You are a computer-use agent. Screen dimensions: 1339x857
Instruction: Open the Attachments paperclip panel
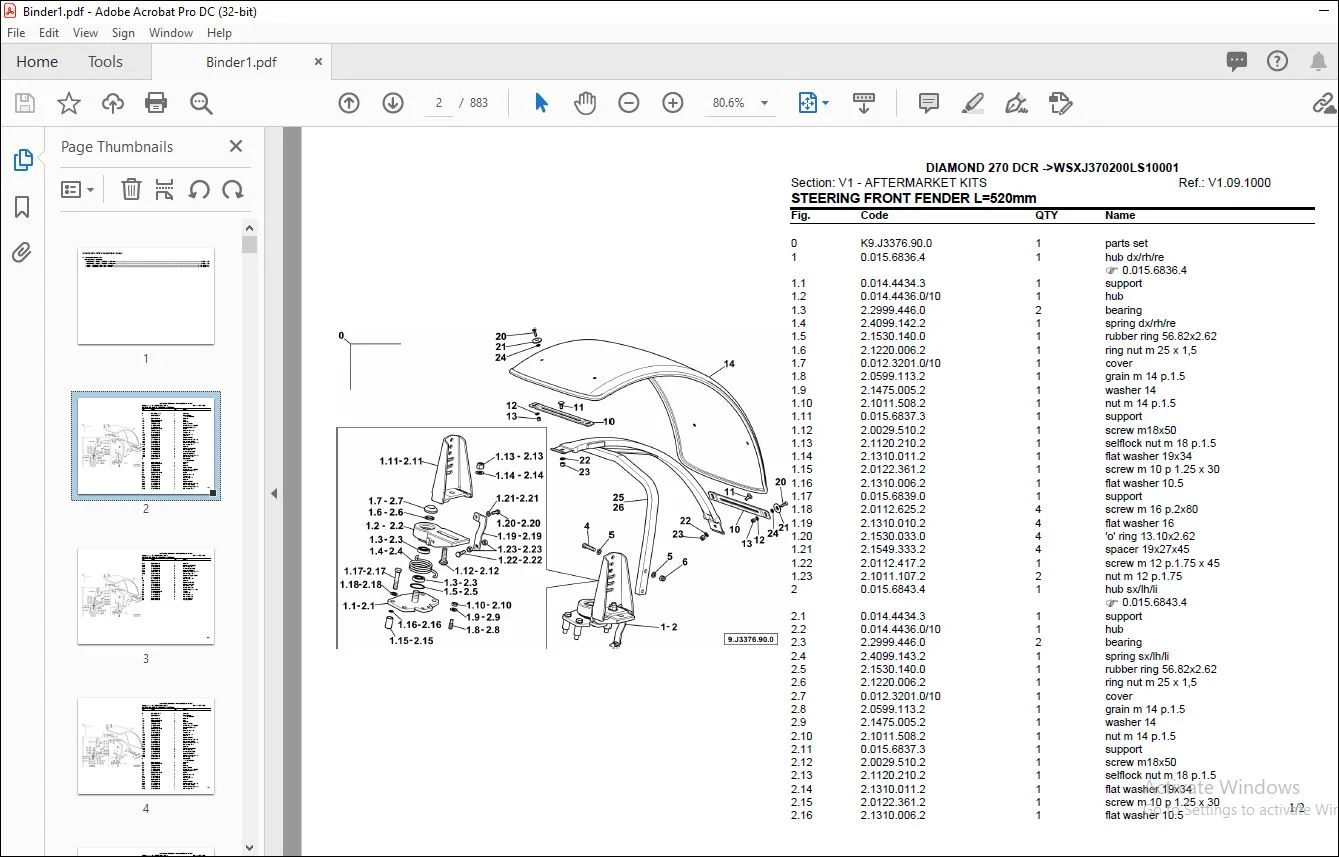tap(22, 253)
